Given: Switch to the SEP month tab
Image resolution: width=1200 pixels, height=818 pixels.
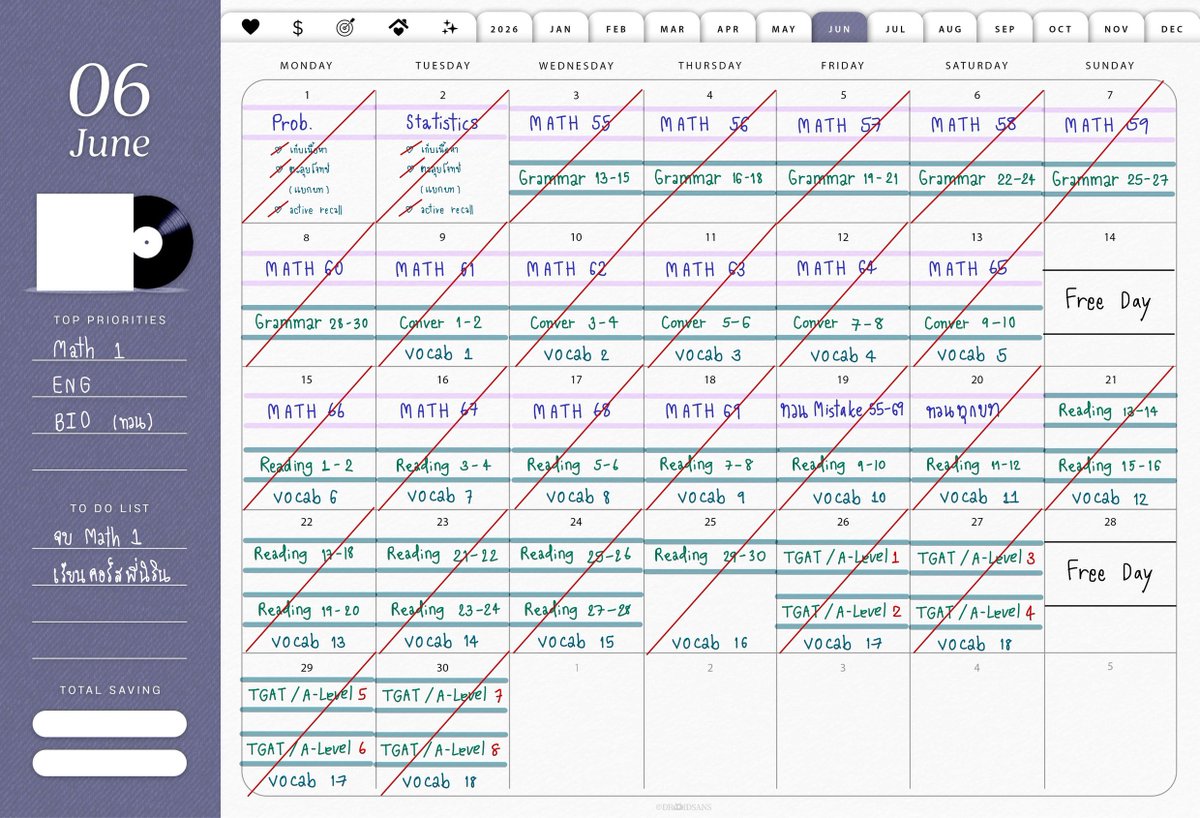Looking at the screenshot, I should (1006, 29).
